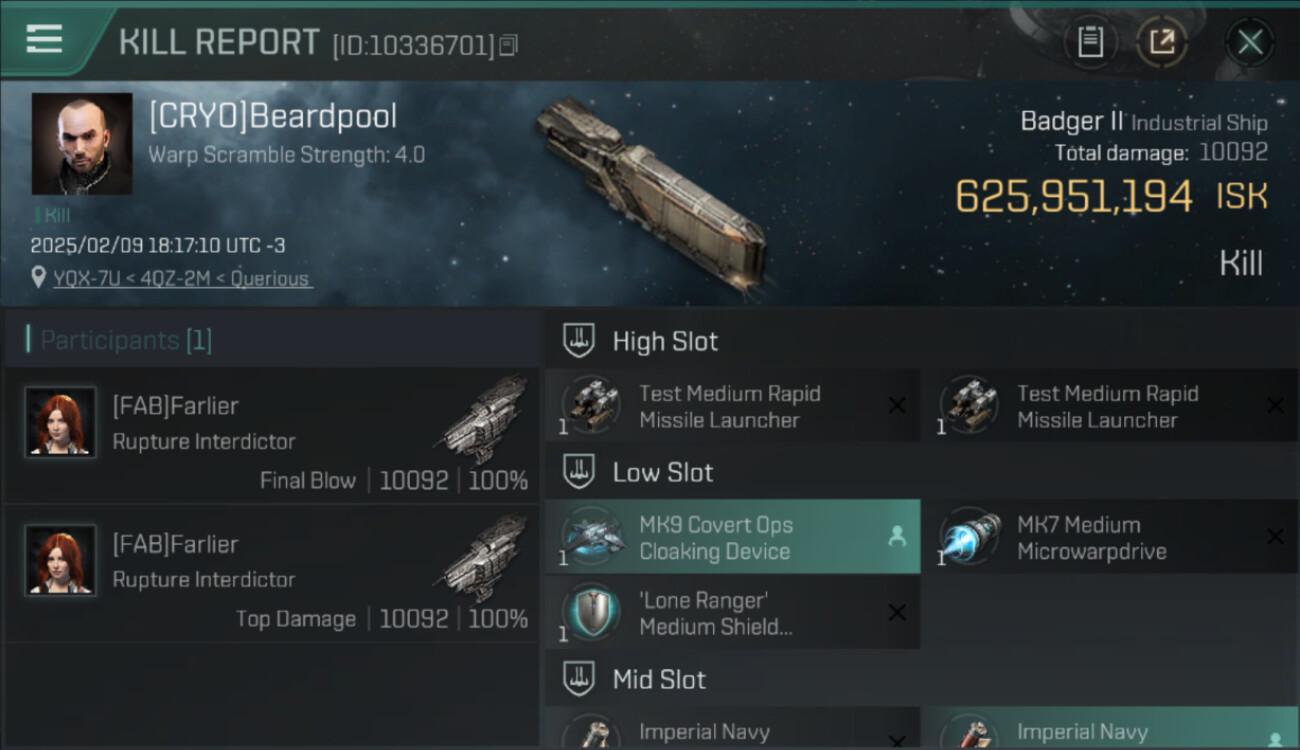This screenshot has height=750, width=1300.
Task: Click the 'Lone Ranger' Medium Shield module icon
Action: [x=592, y=613]
